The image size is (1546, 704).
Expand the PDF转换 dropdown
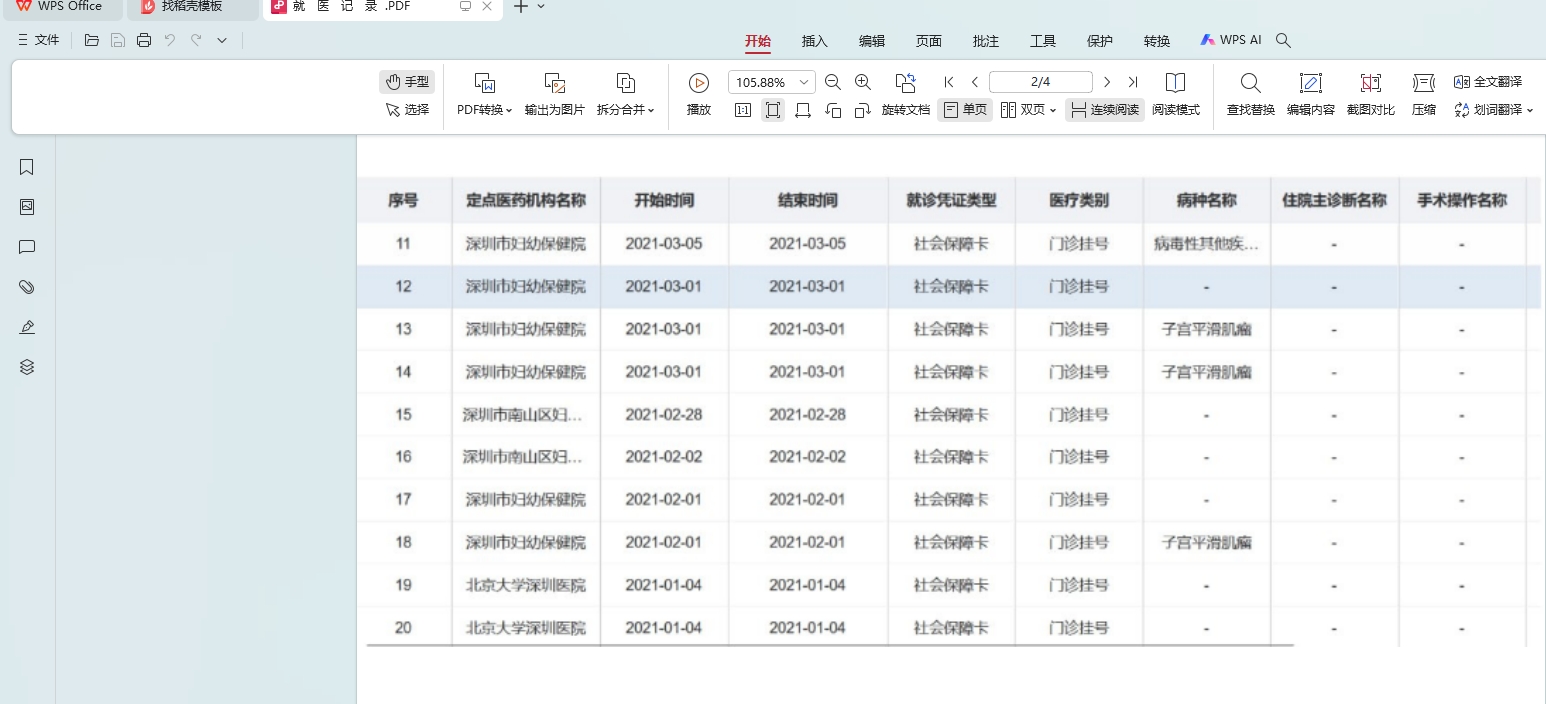click(x=485, y=110)
